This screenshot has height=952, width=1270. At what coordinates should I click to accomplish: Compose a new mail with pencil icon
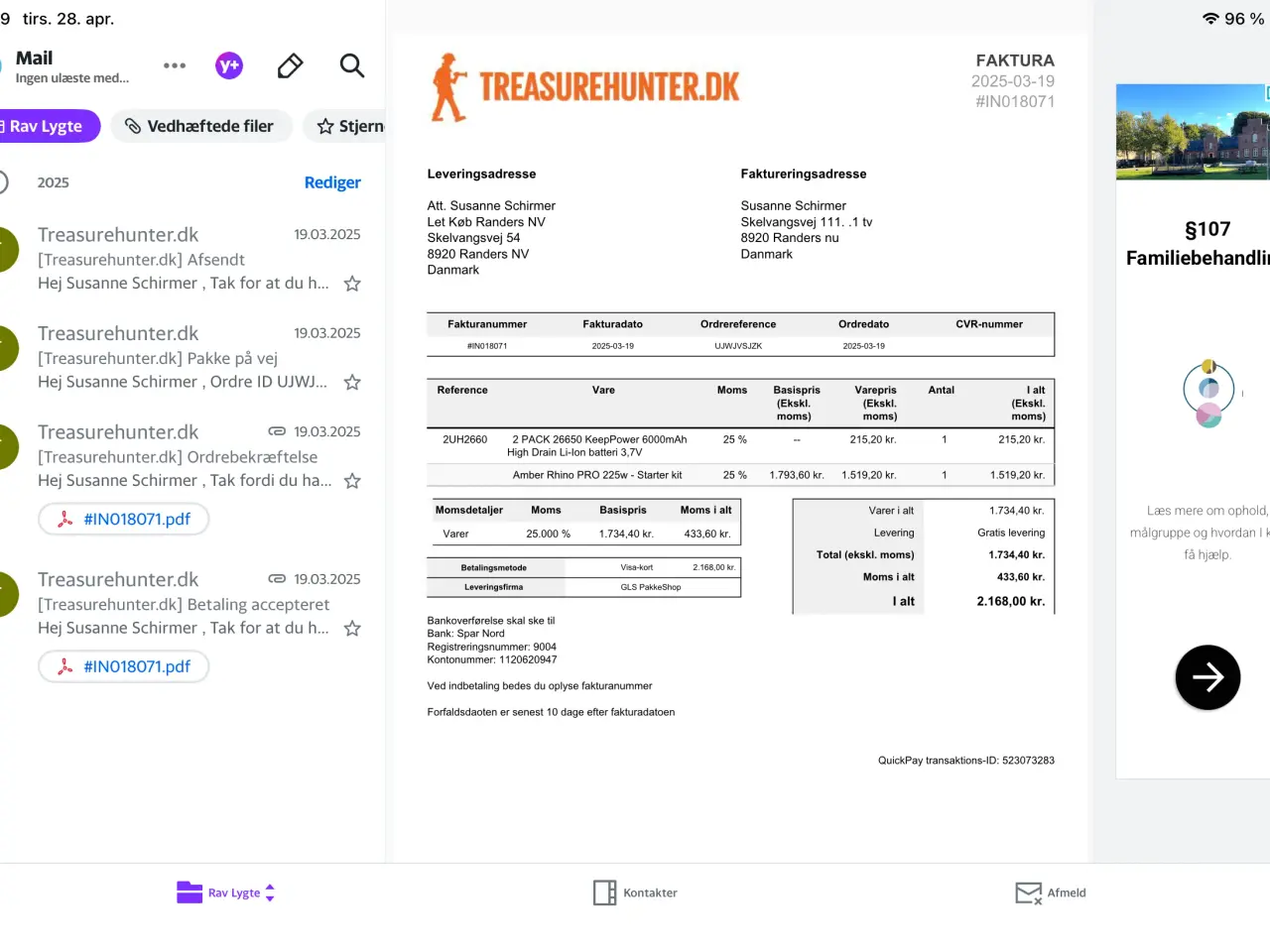tap(290, 65)
